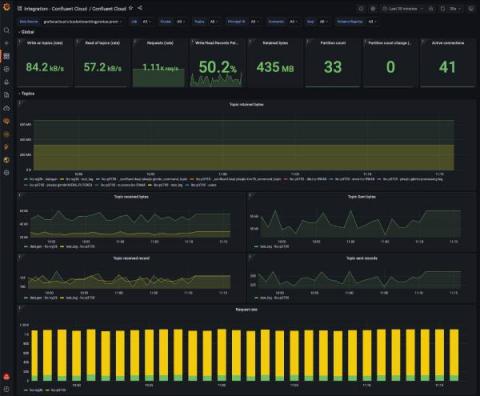Image resolution: width=480 pixels, height=396 pixels.
Task: Click the 50.2% stat panel value
Action: pyautogui.click(x=218, y=67)
